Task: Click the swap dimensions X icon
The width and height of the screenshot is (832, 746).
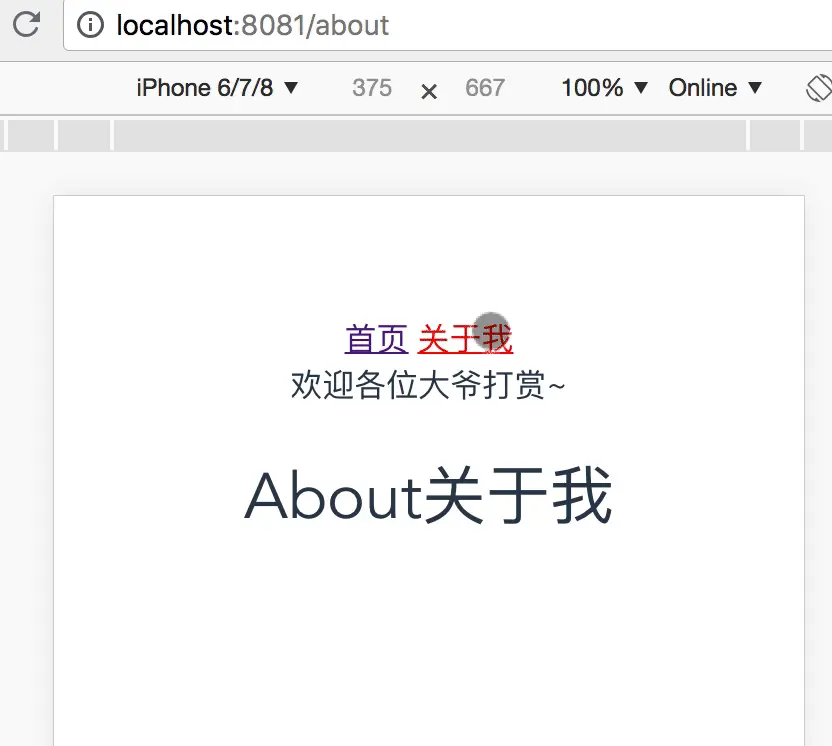Action: point(428,90)
